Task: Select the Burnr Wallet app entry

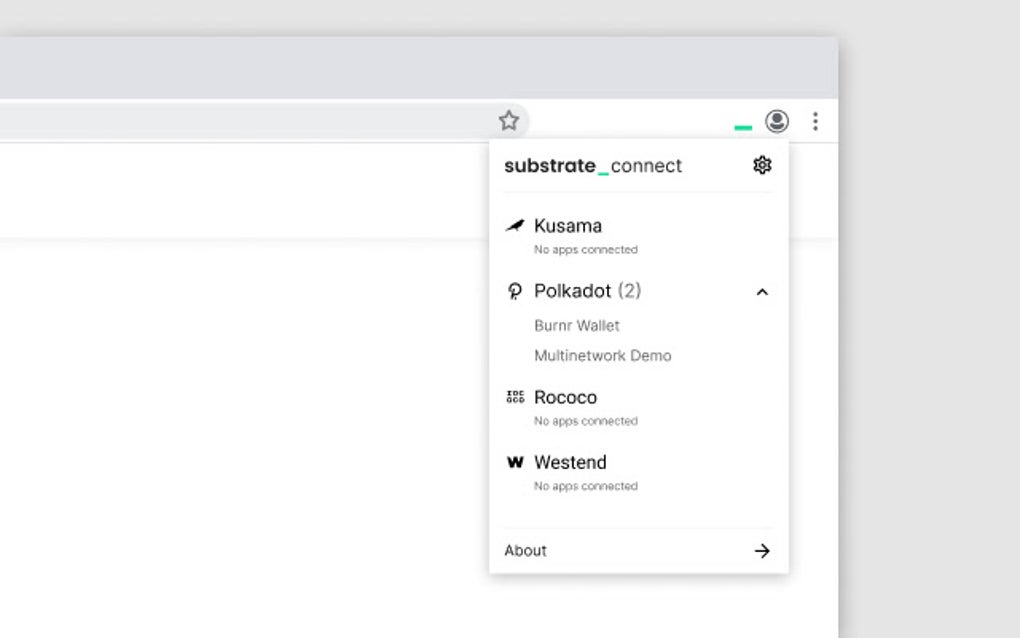Action: pyautogui.click(x=577, y=325)
